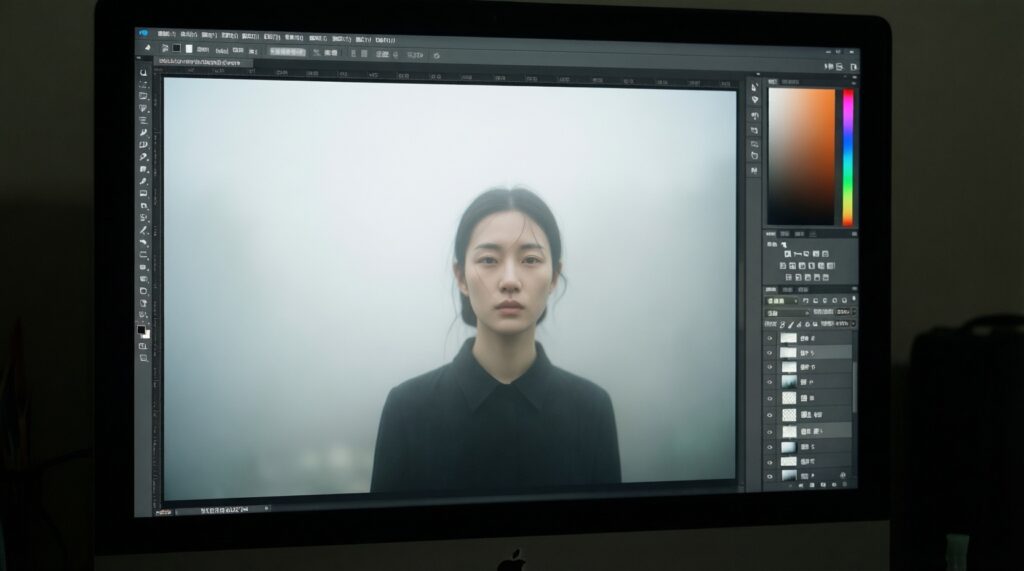Hide the topmost layer using its eye icon
Viewport: 1024px width, 571px height.
coord(769,339)
